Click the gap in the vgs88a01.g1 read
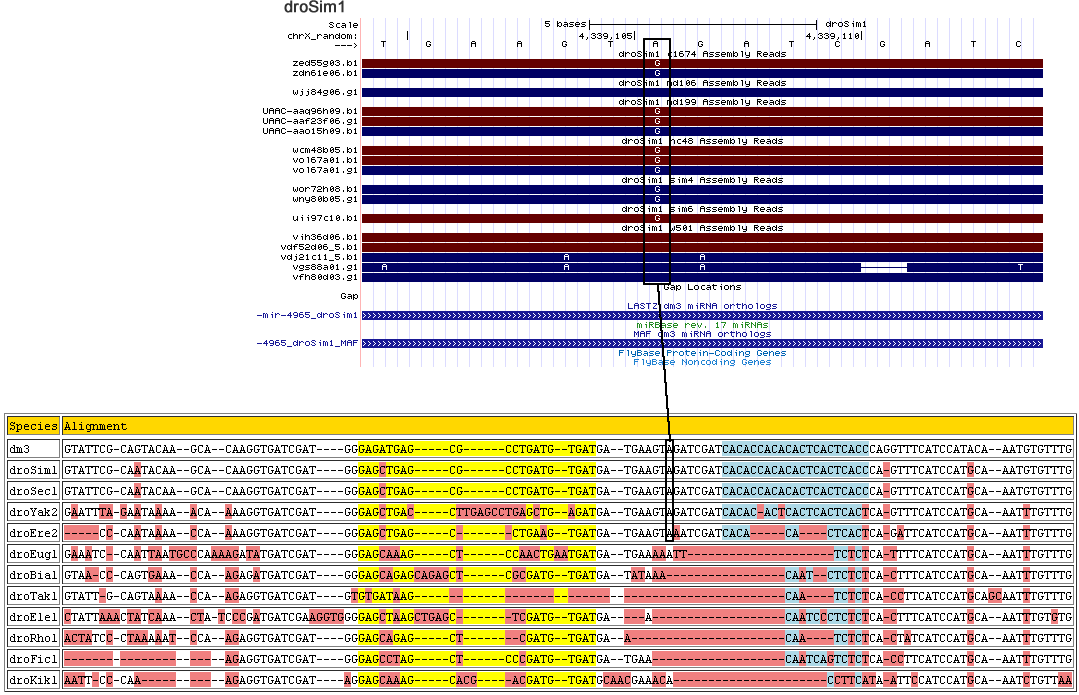1079x695 pixels. tap(883, 267)
